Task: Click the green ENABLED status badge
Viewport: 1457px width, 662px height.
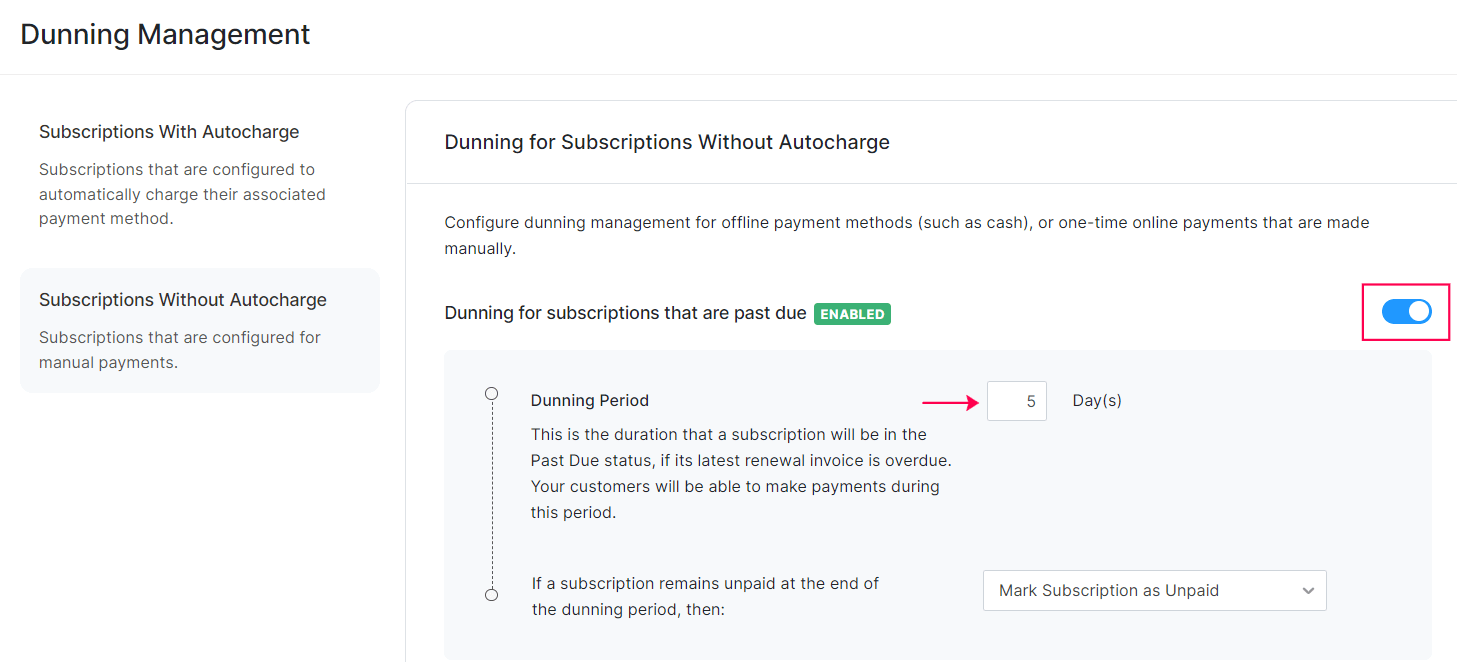Action: click(x=852, y=313)
